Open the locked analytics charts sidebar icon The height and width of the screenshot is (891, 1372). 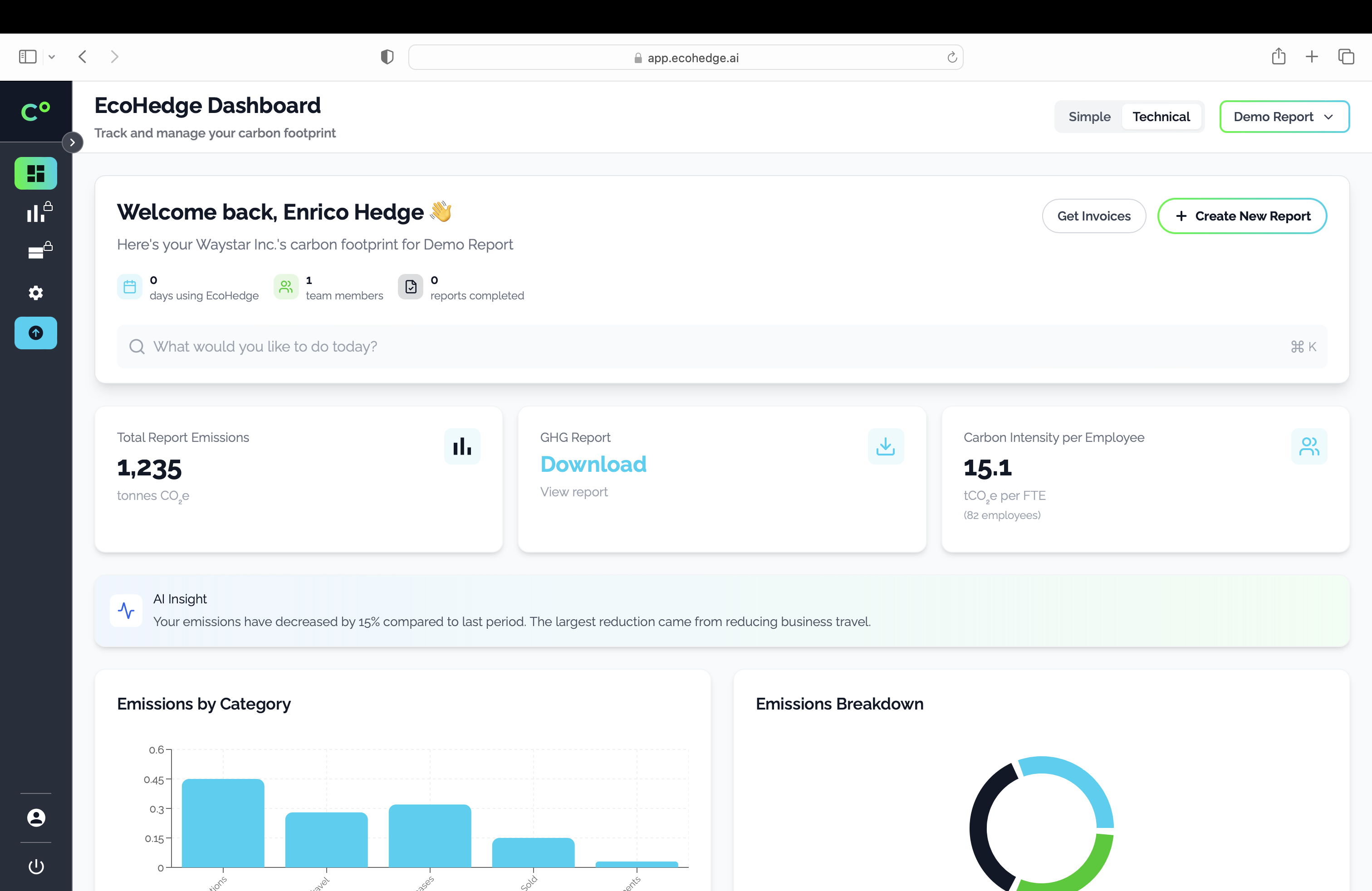tap(35, 213)
